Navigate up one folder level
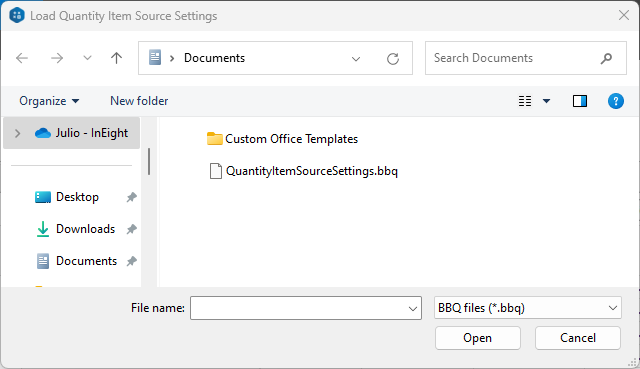Image resolution: width=640 pixels, height=369 pixels. point(116,58)
